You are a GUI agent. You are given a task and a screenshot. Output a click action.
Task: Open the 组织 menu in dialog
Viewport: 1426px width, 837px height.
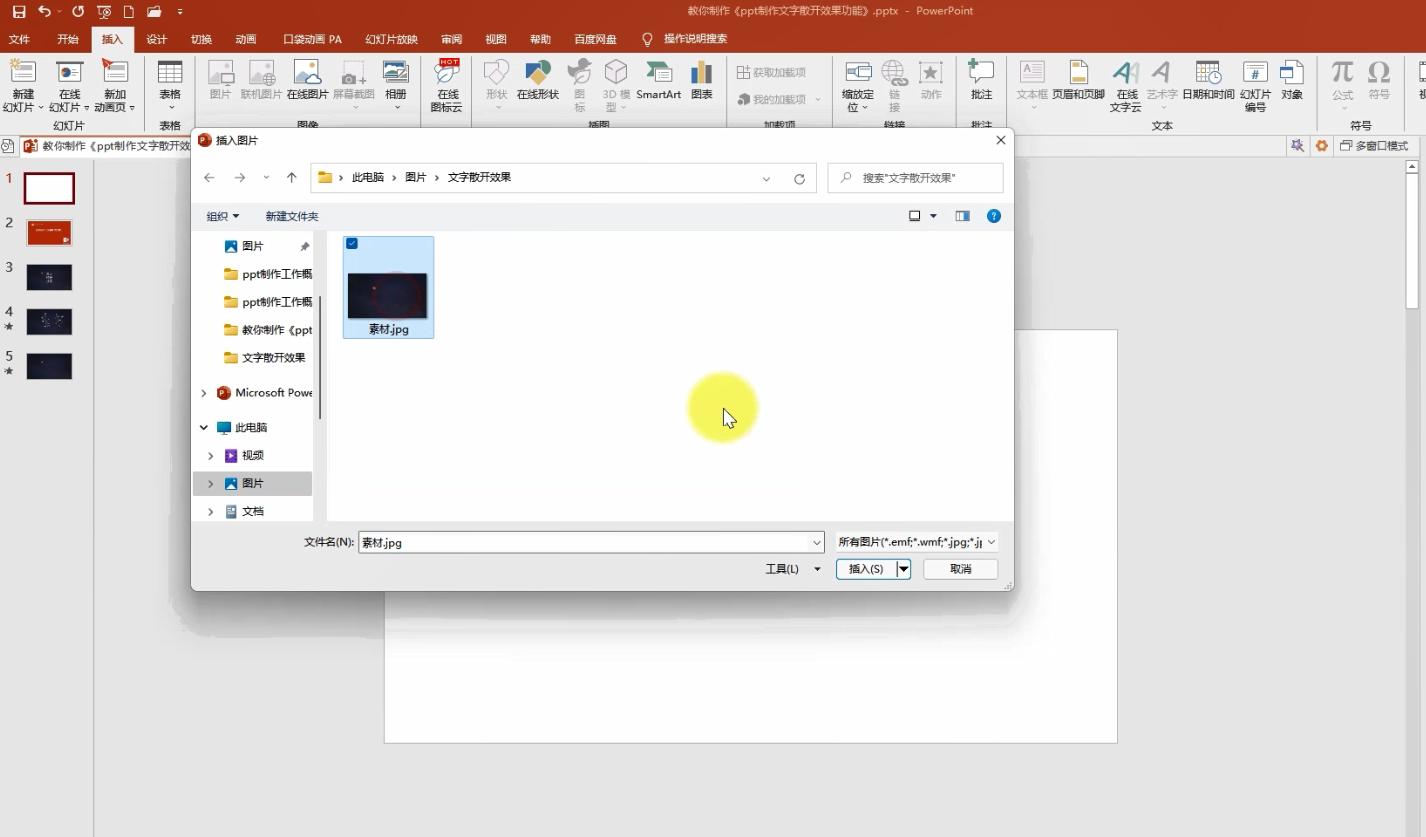[222, 216]
